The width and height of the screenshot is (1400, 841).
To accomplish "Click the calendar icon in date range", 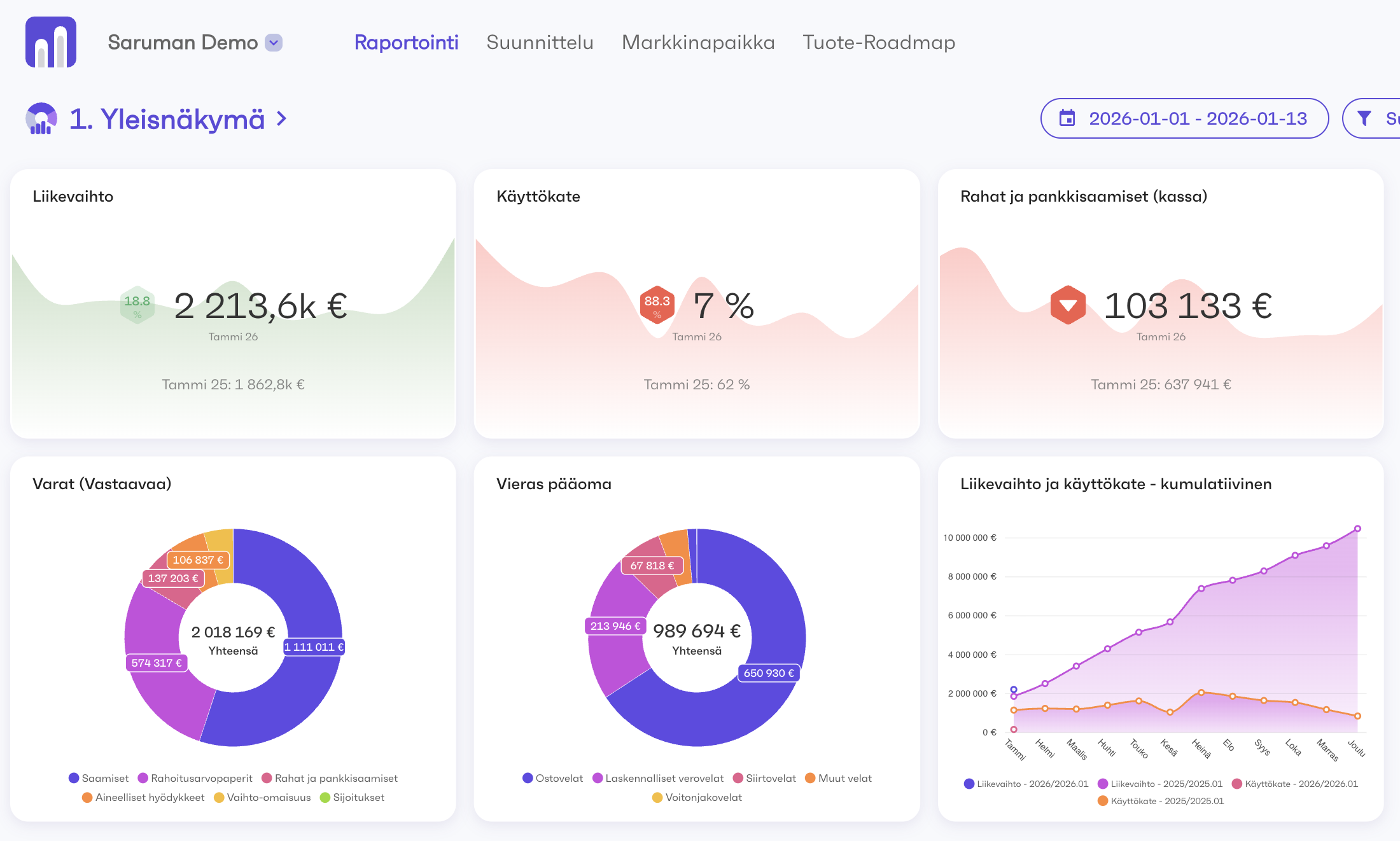I will (x=1067, y=118).
